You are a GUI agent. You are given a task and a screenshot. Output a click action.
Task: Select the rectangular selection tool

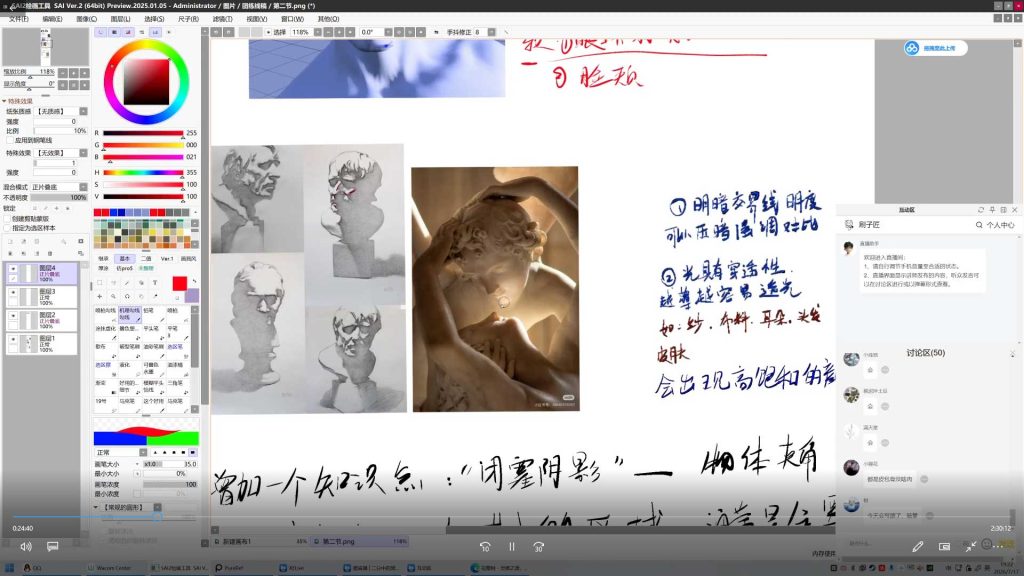click(x=99, y=283)
